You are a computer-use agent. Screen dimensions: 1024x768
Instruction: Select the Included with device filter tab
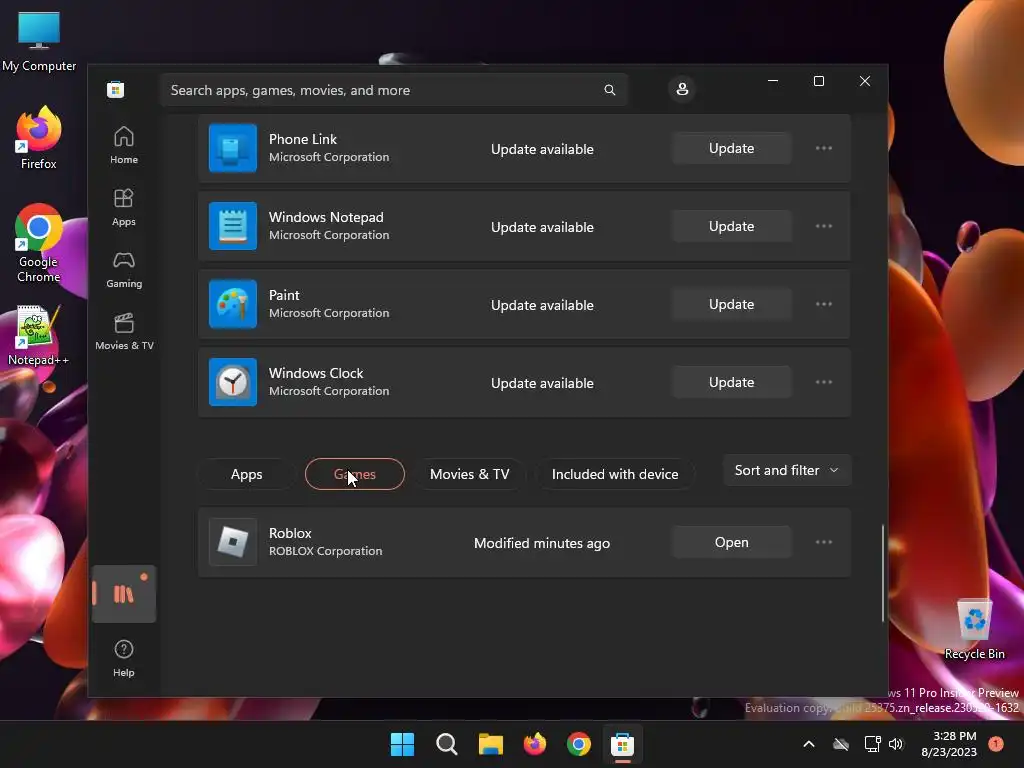pos(615,474)
